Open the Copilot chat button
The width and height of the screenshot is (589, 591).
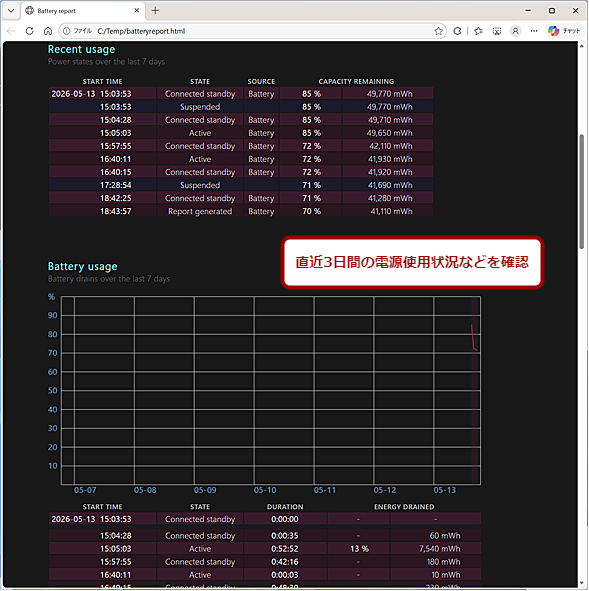[x=564, y=31]
